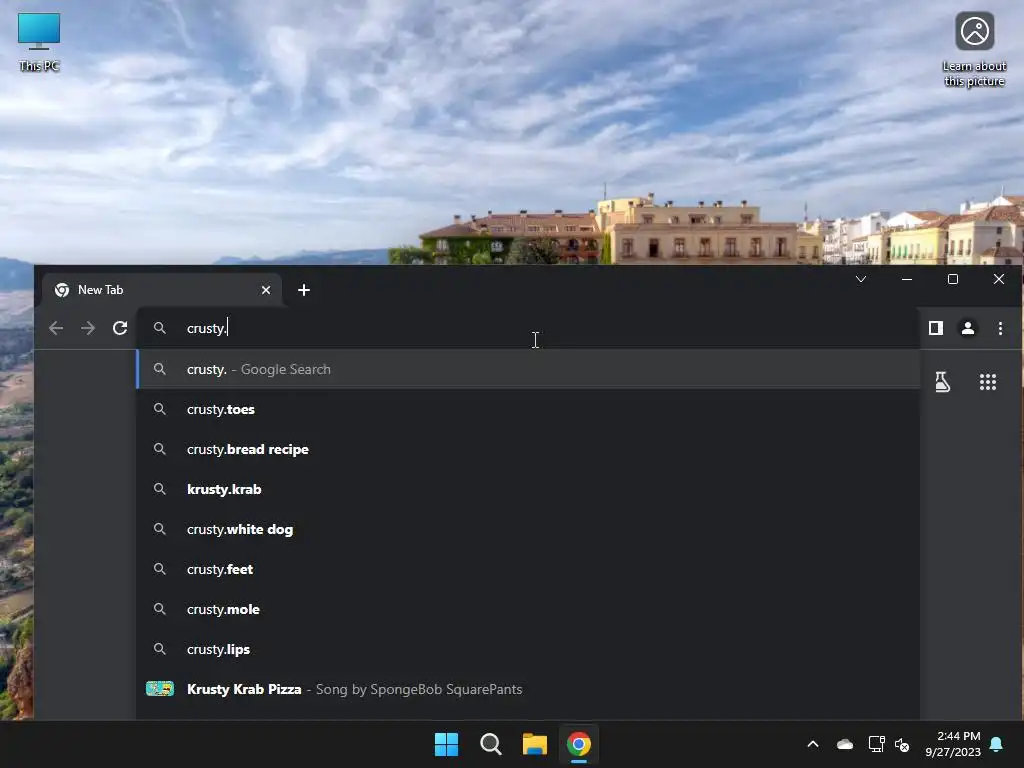Minimize the Chrome window

point(906,279)
